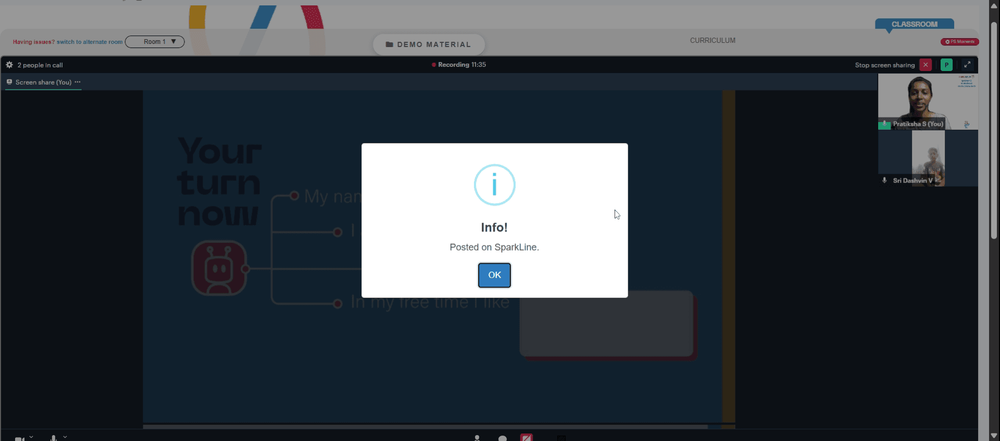Enter fullscreen with the expand arrows icon
The width and height of the screenshot is (1000, 441).
click(x=967, y=65)
